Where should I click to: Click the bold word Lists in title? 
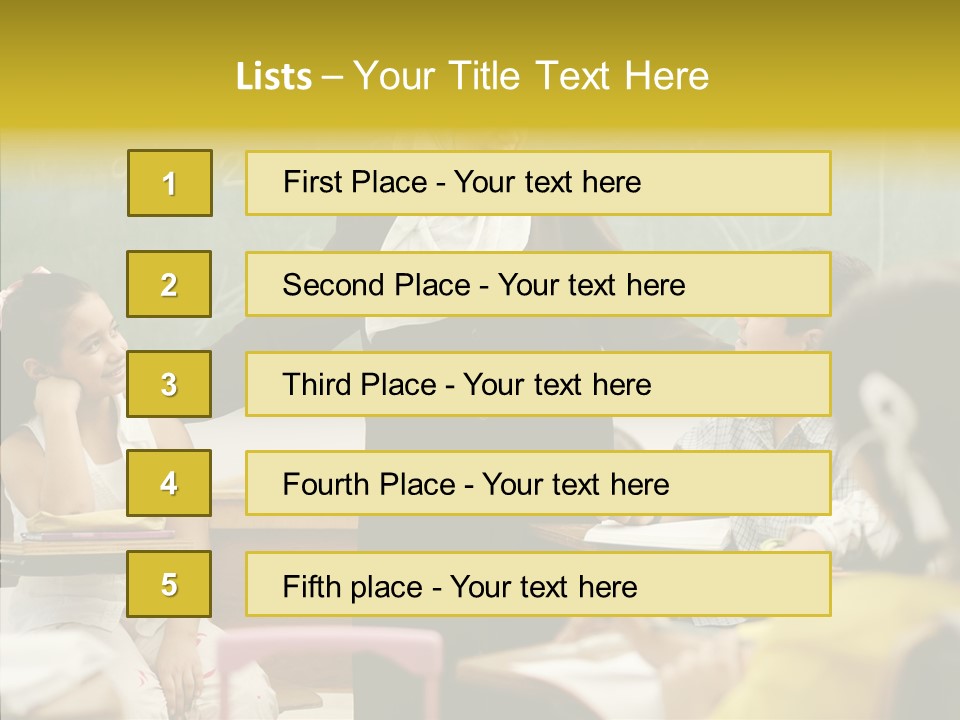click(274, 77)
